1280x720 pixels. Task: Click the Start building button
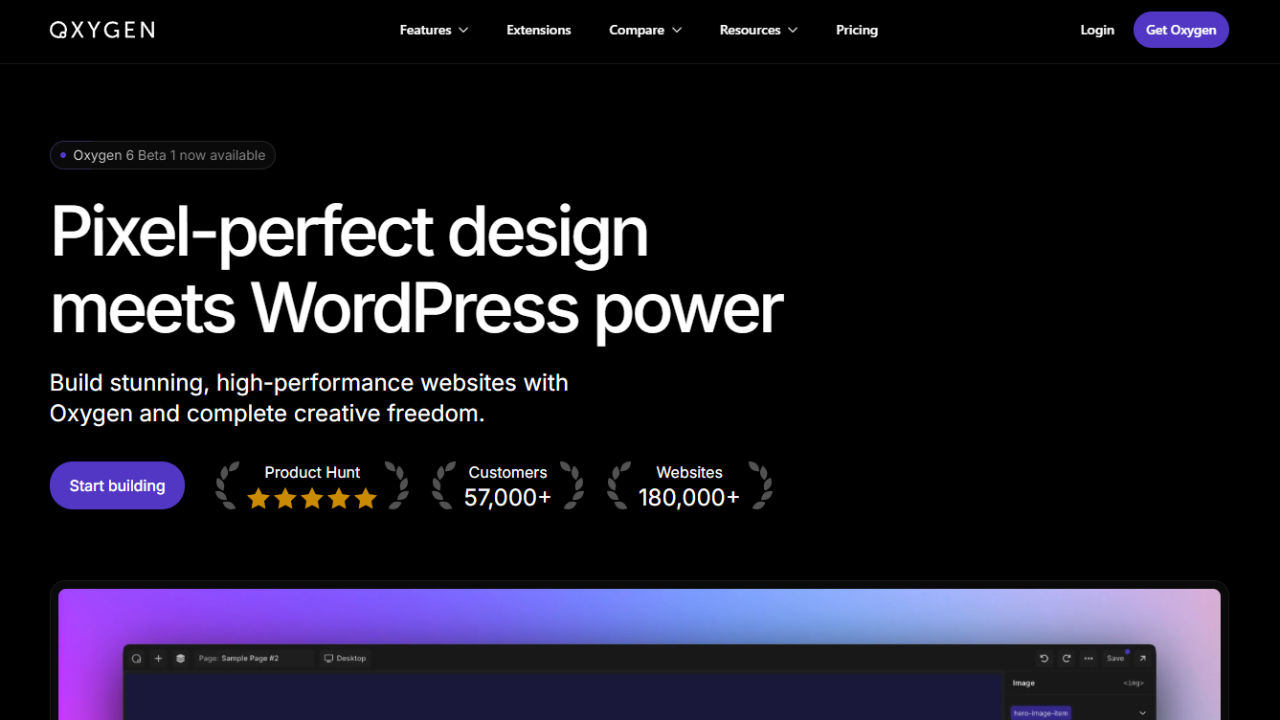pyautogui.click(x=117, y=485)
